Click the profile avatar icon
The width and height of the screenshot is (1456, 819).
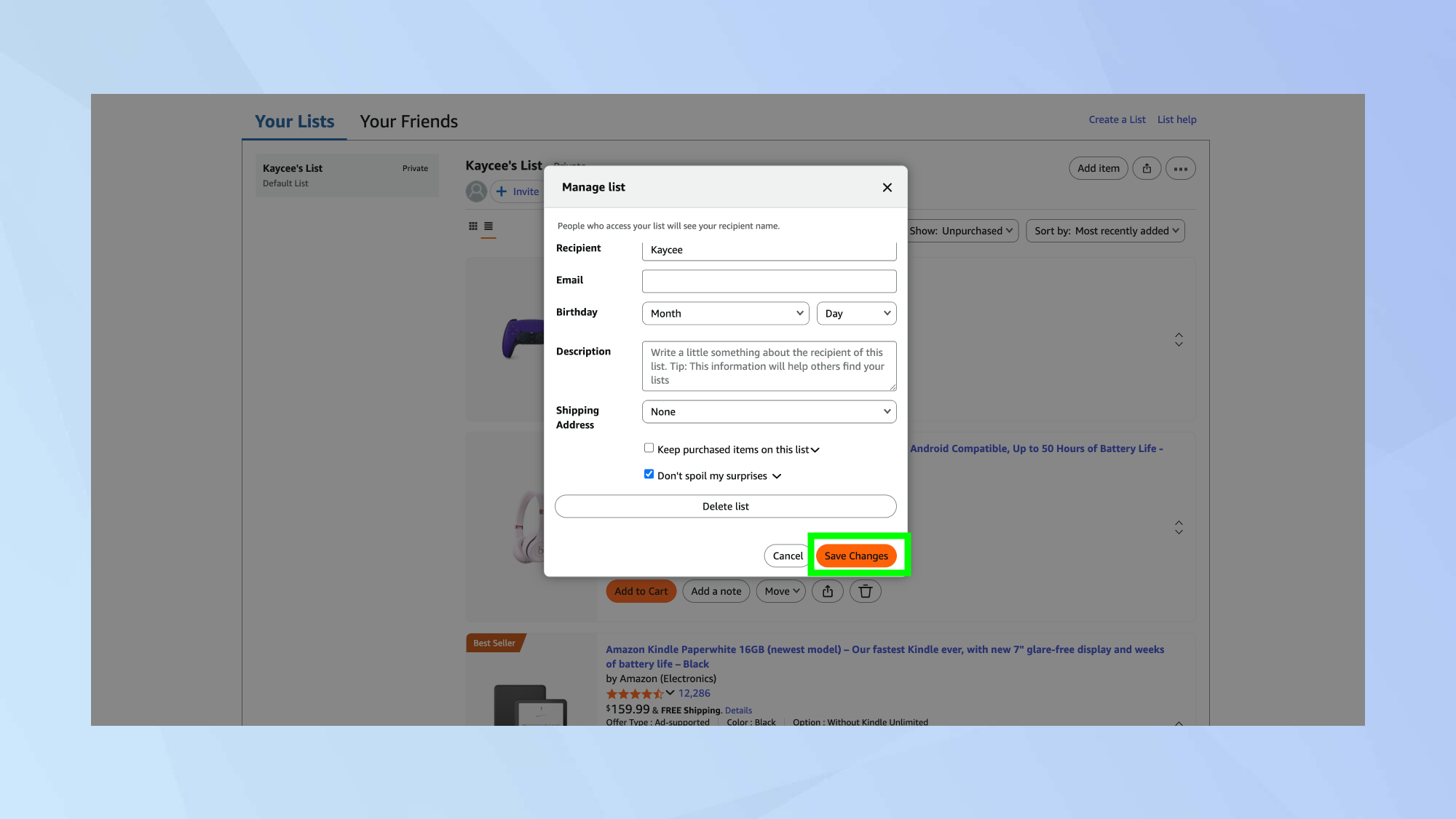476,191
